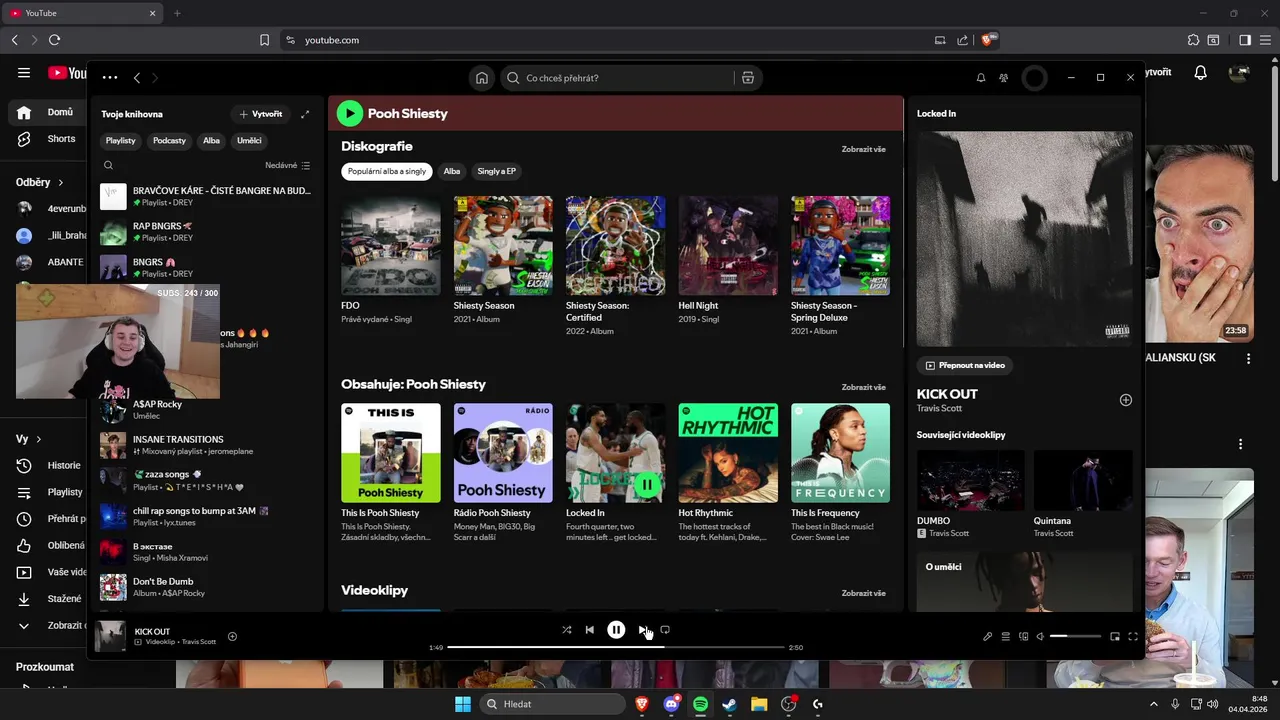Show lyrics with the microphone icon
Image resolution: width=1280 pixels, height=720 pixels.
987,636
